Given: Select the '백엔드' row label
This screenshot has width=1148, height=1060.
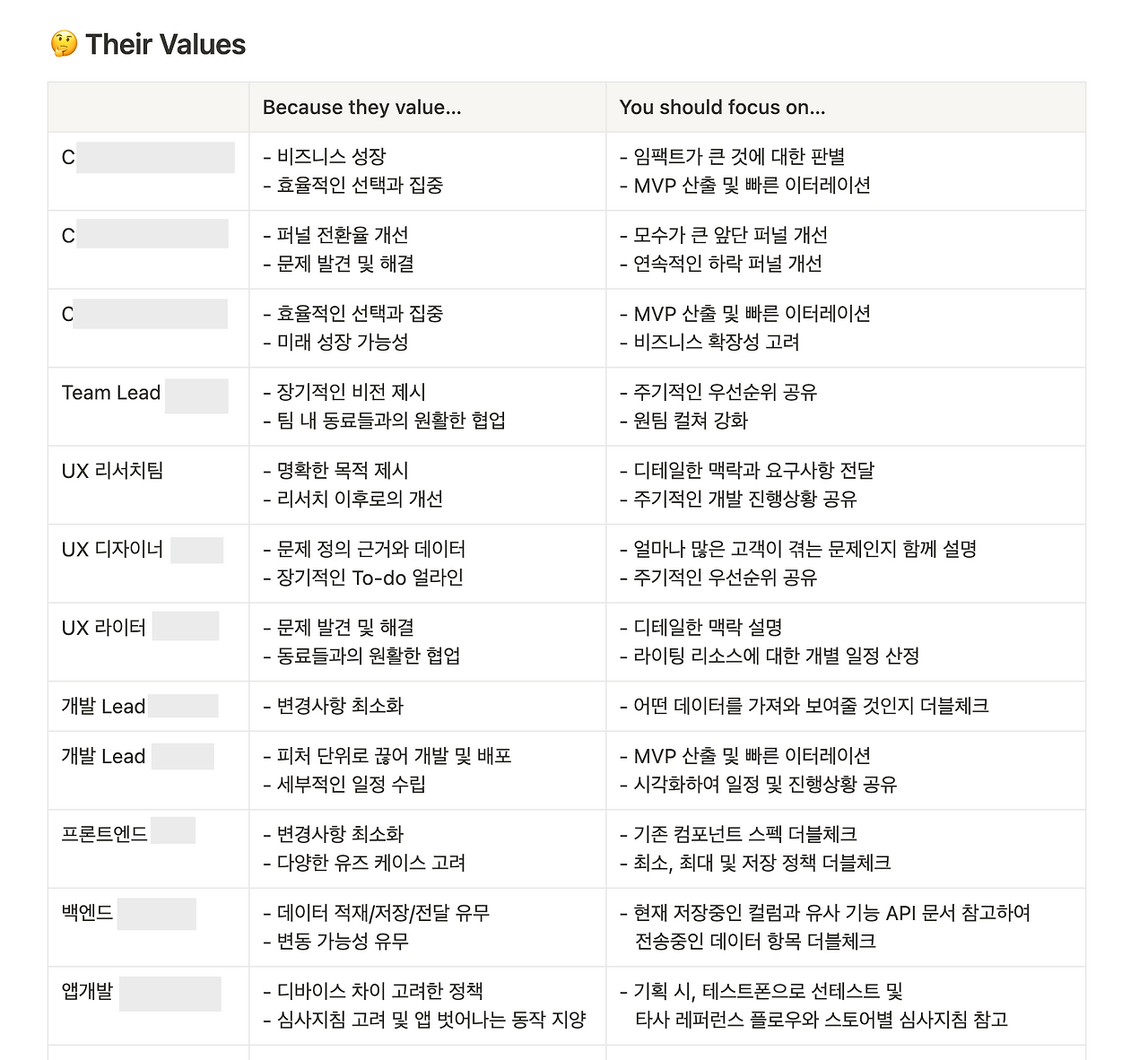Looking at the screenshot, I should tap(87, 913).
